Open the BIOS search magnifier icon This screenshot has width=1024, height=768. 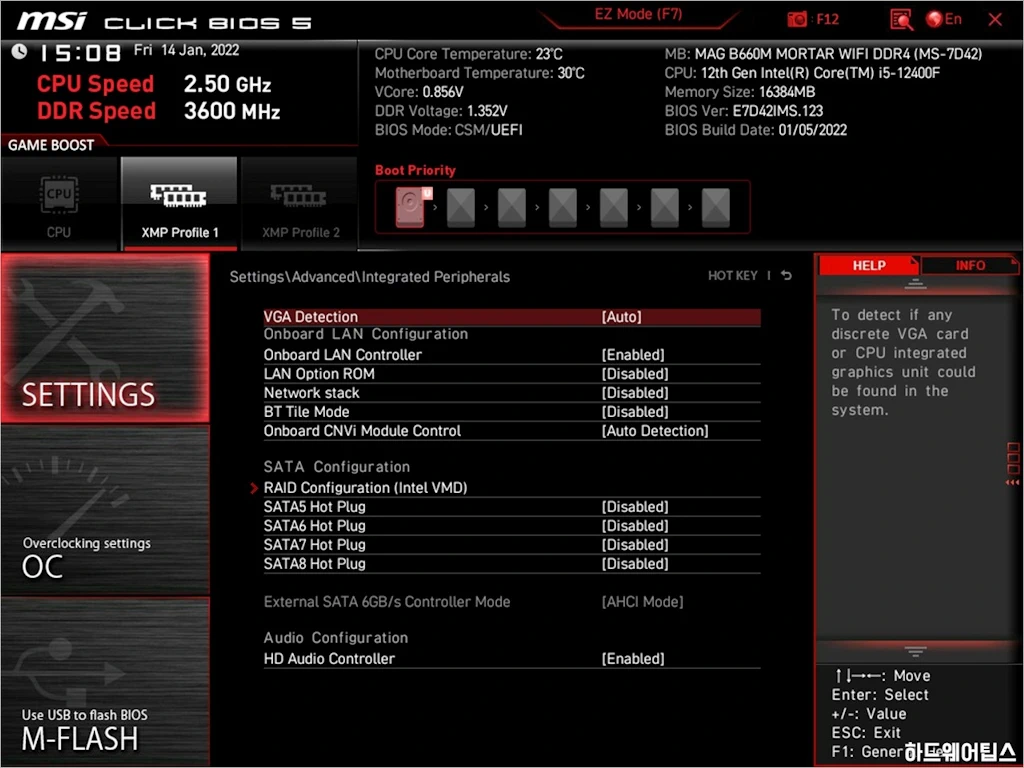(x=901, y=20)
